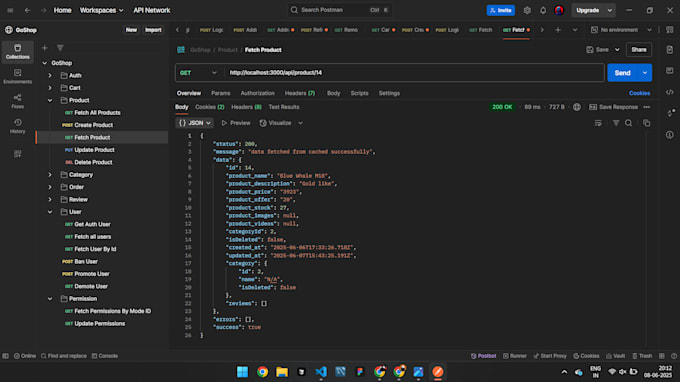The width and height of the screenshot is (680, 382).
Task: Open the request info icon in right sidebar
Action: coord(670,135)
